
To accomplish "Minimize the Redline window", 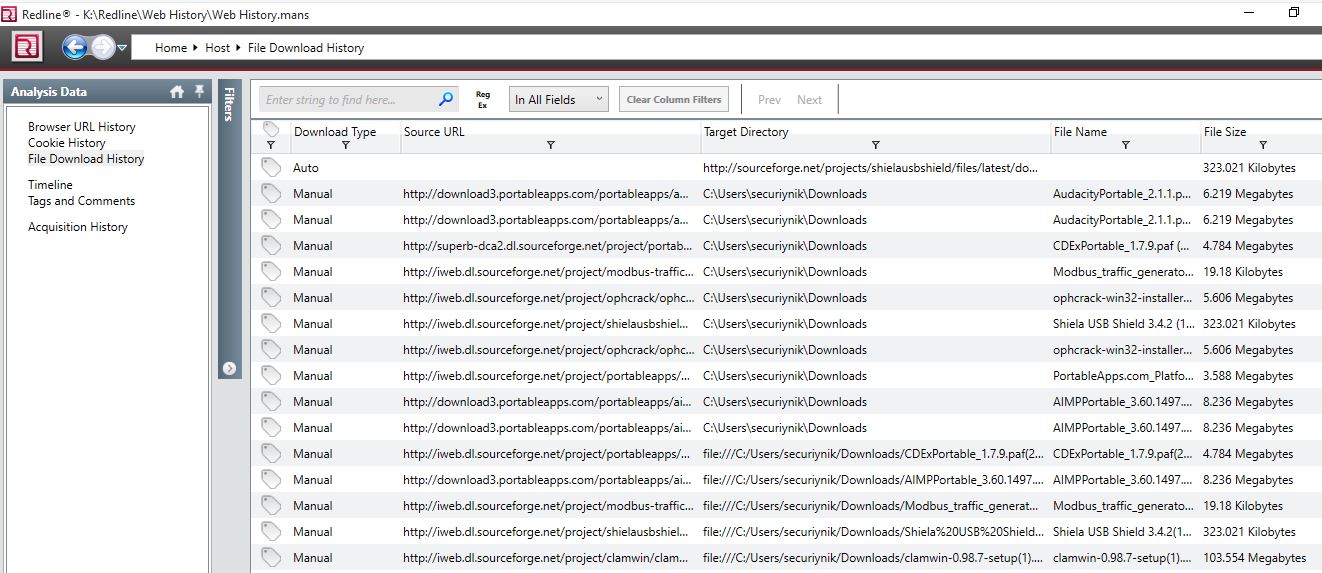I will tap(1249, 12).
